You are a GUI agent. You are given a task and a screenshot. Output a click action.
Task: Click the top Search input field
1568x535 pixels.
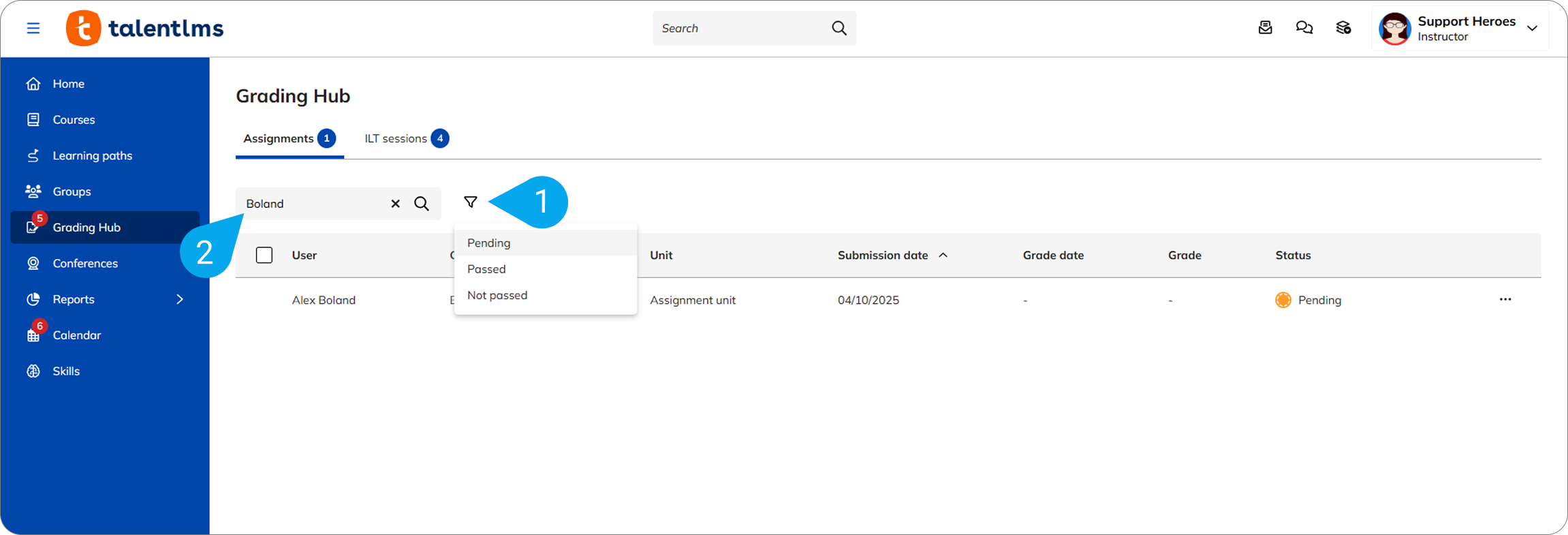(x=739, y=28)
